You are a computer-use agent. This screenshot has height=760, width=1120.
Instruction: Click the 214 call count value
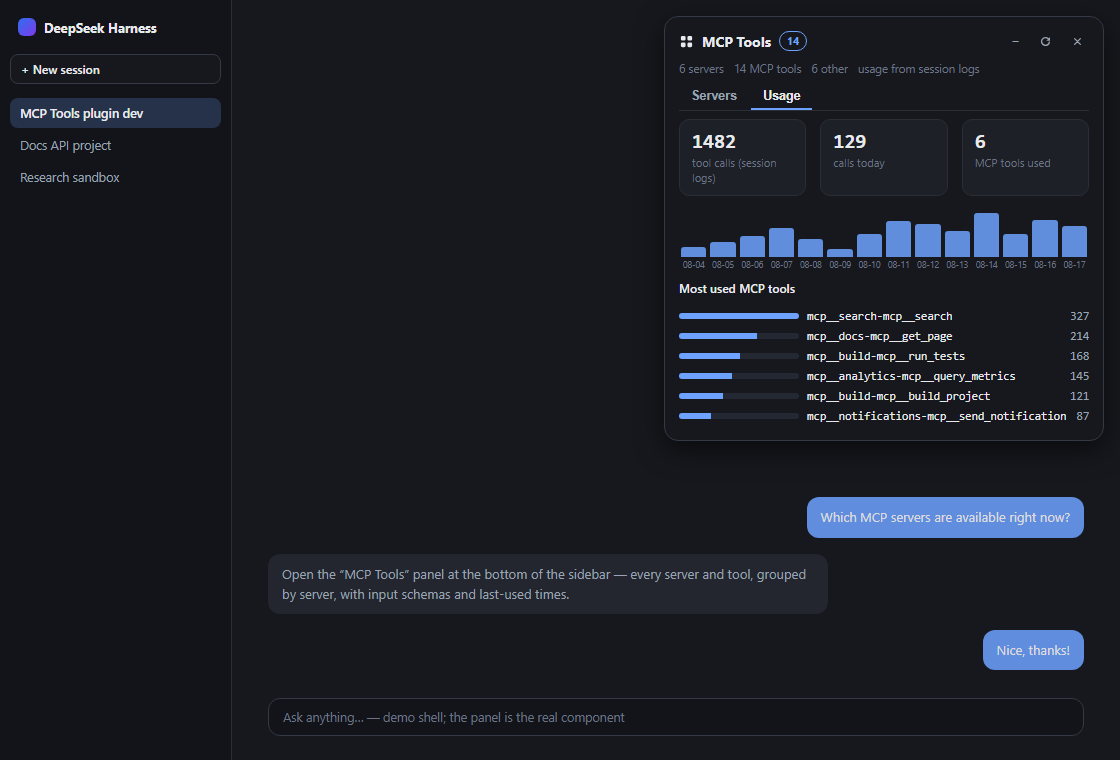[1079, 336]
